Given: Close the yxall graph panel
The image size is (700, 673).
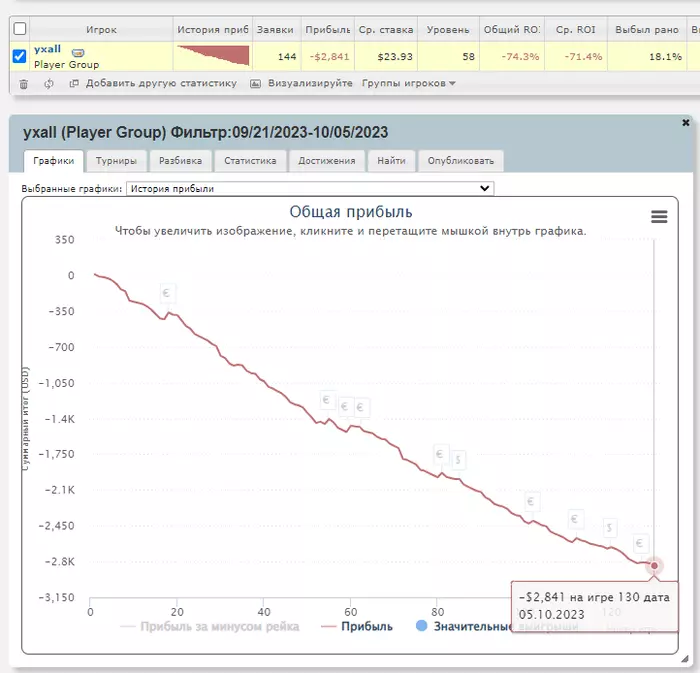Looking at the screenshot, I should 686,123.
